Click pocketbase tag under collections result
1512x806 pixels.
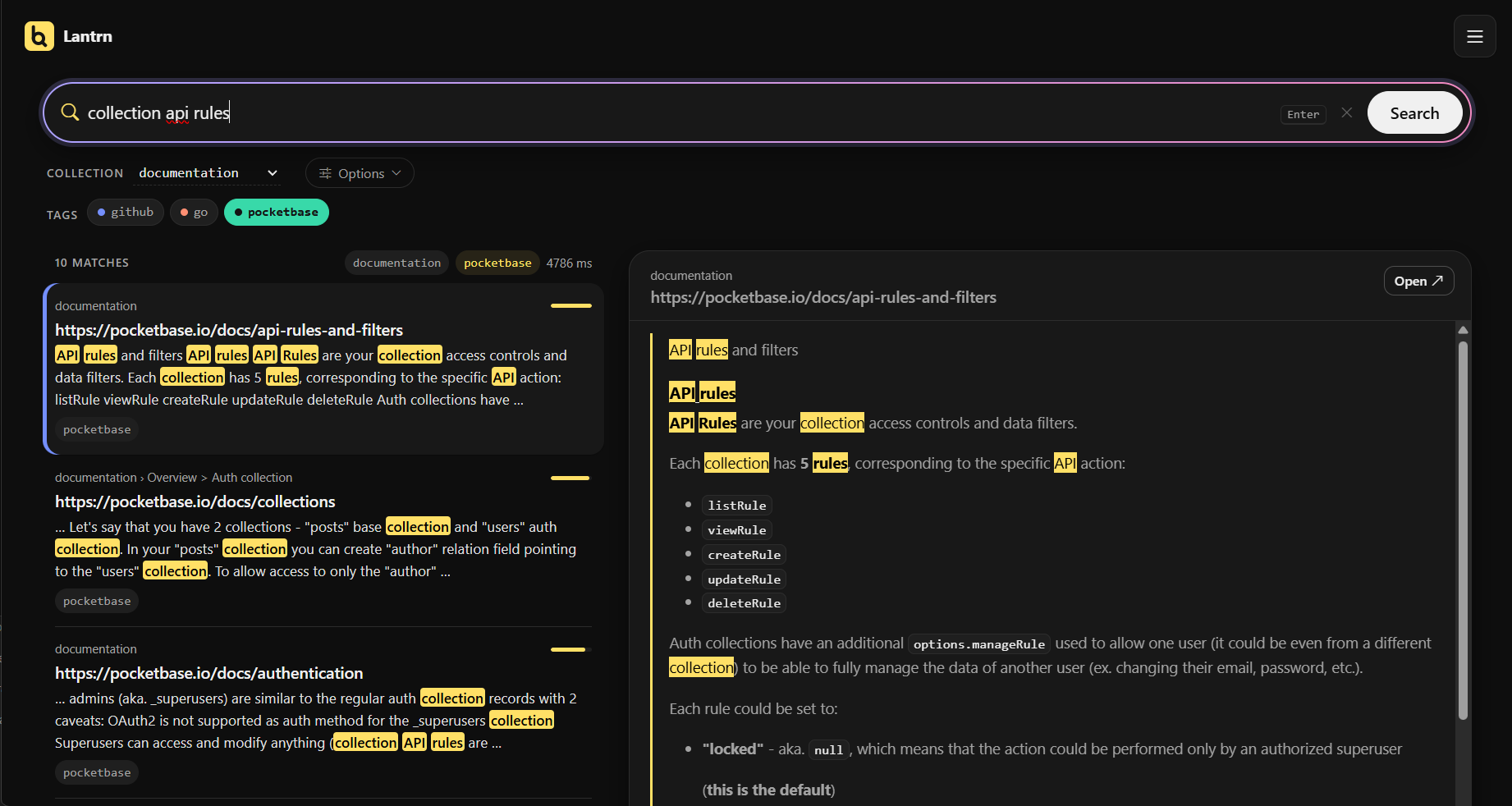[97, 601]
